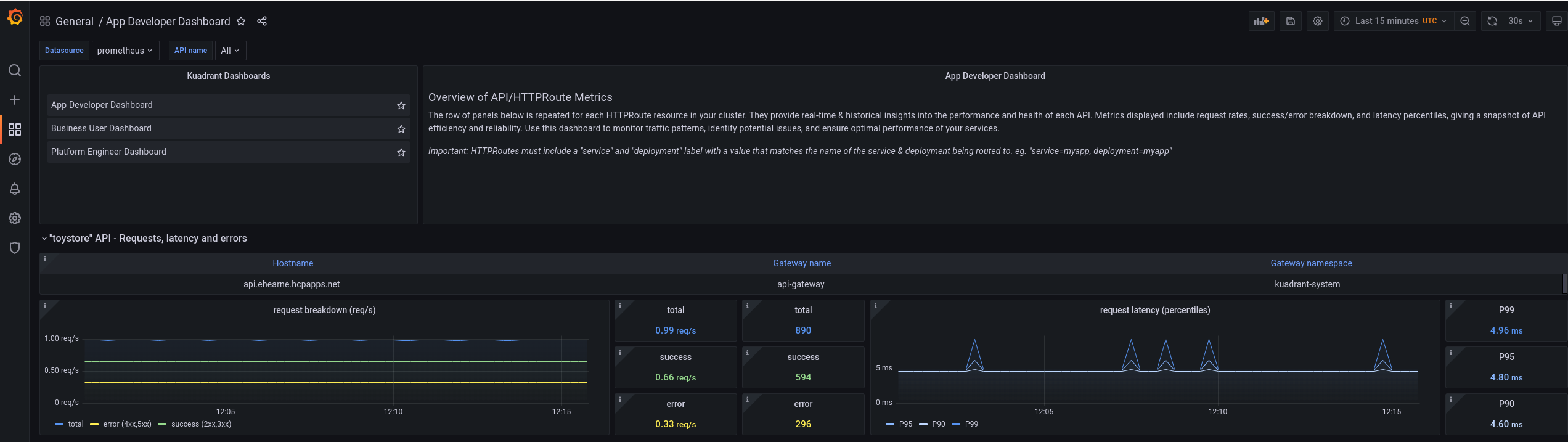The image size is (1568, 442).
Task: Open the Platform Engineer Dashboard link
Action: [108, 152]
